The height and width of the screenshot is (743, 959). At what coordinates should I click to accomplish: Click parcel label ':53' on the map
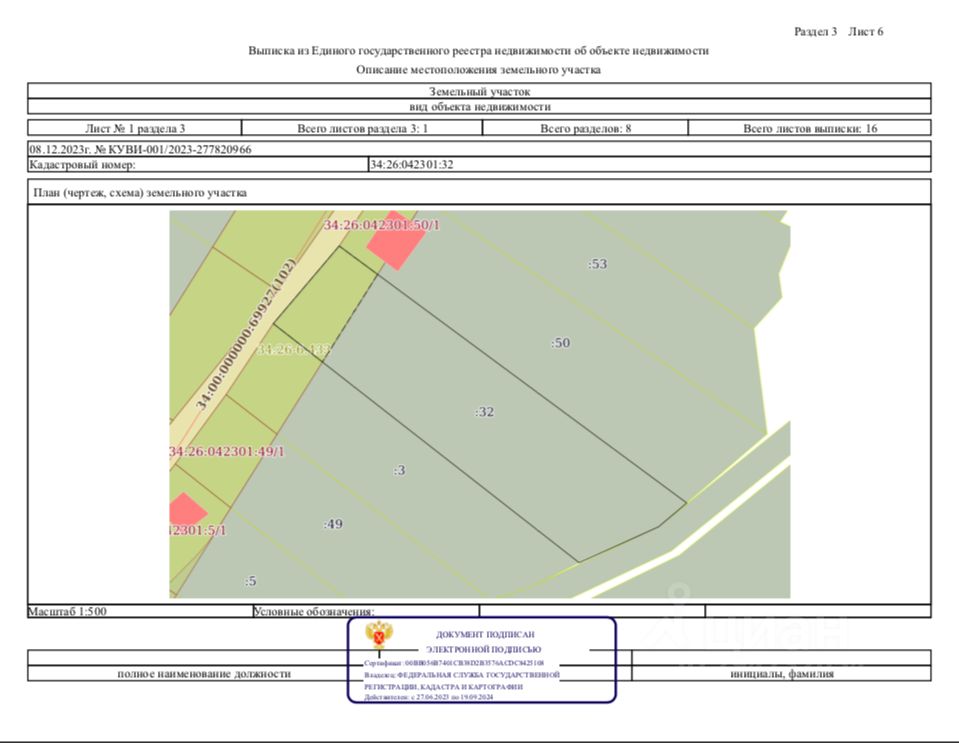point(598,264)
